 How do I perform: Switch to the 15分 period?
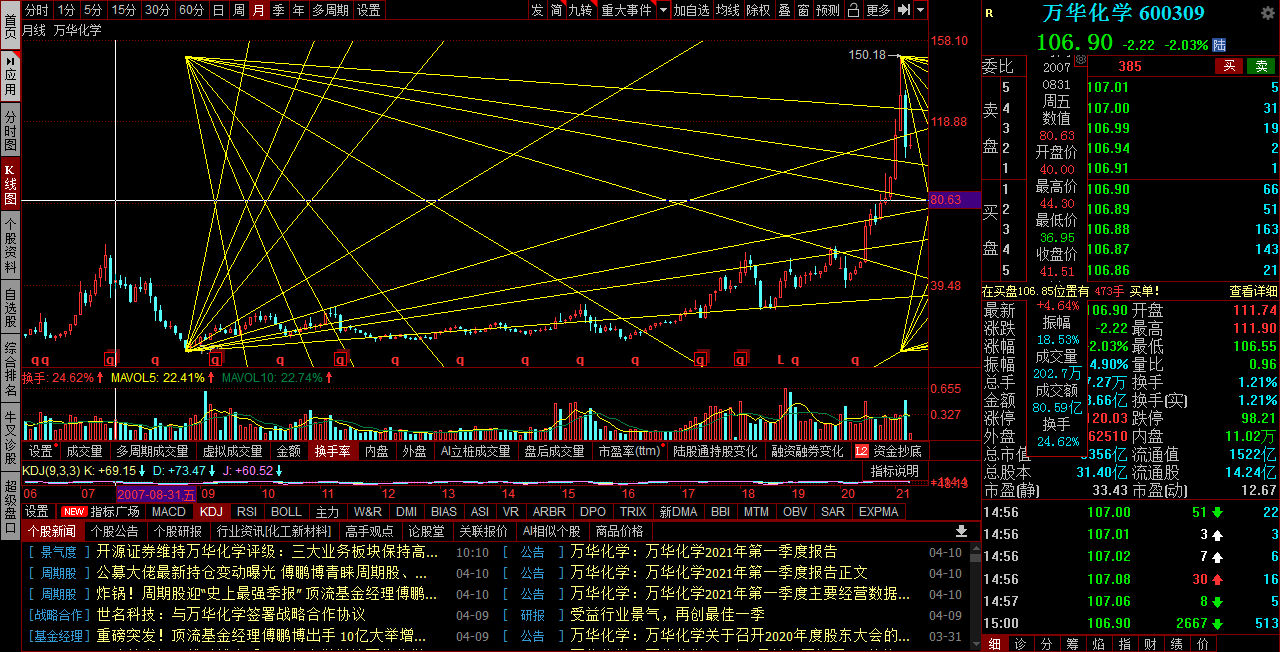point(124,10)
